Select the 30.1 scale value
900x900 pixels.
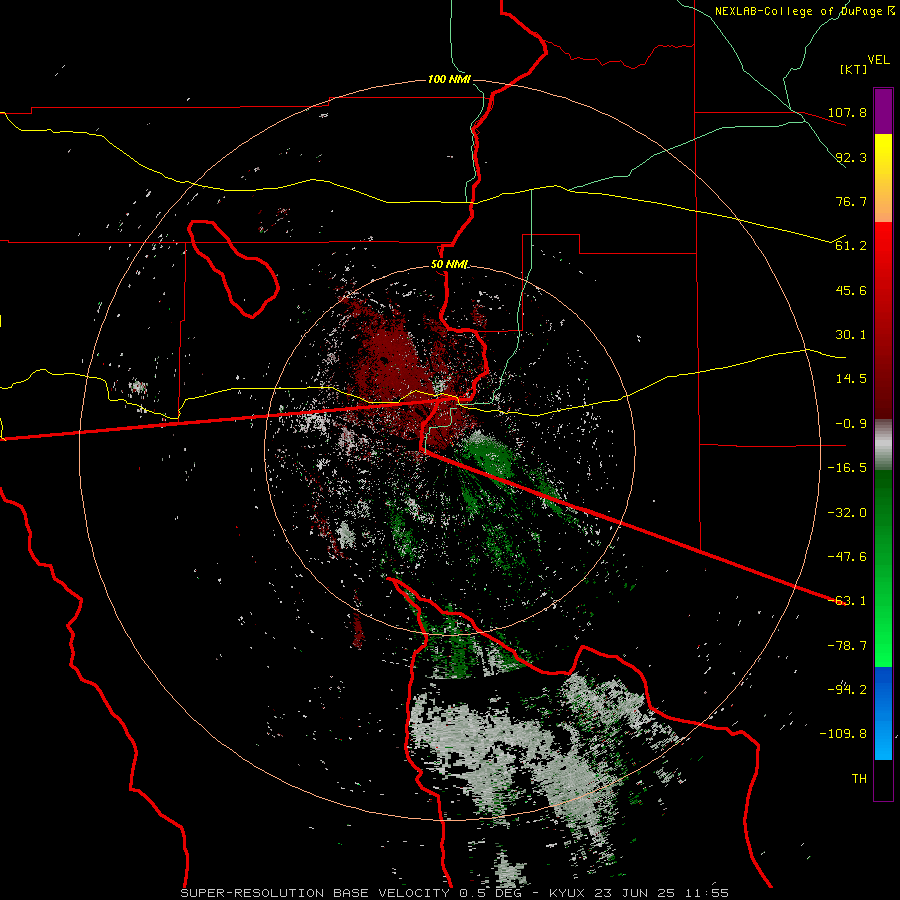851,335
